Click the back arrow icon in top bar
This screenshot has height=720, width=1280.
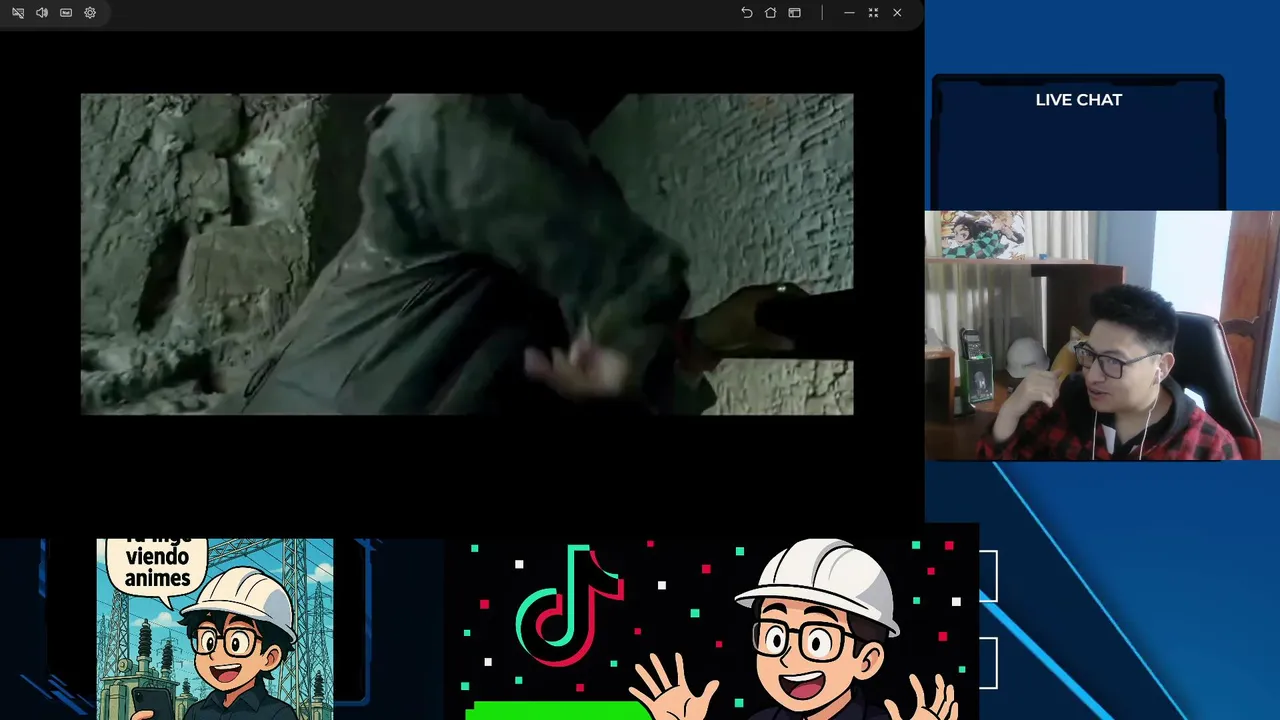[746, 13]
